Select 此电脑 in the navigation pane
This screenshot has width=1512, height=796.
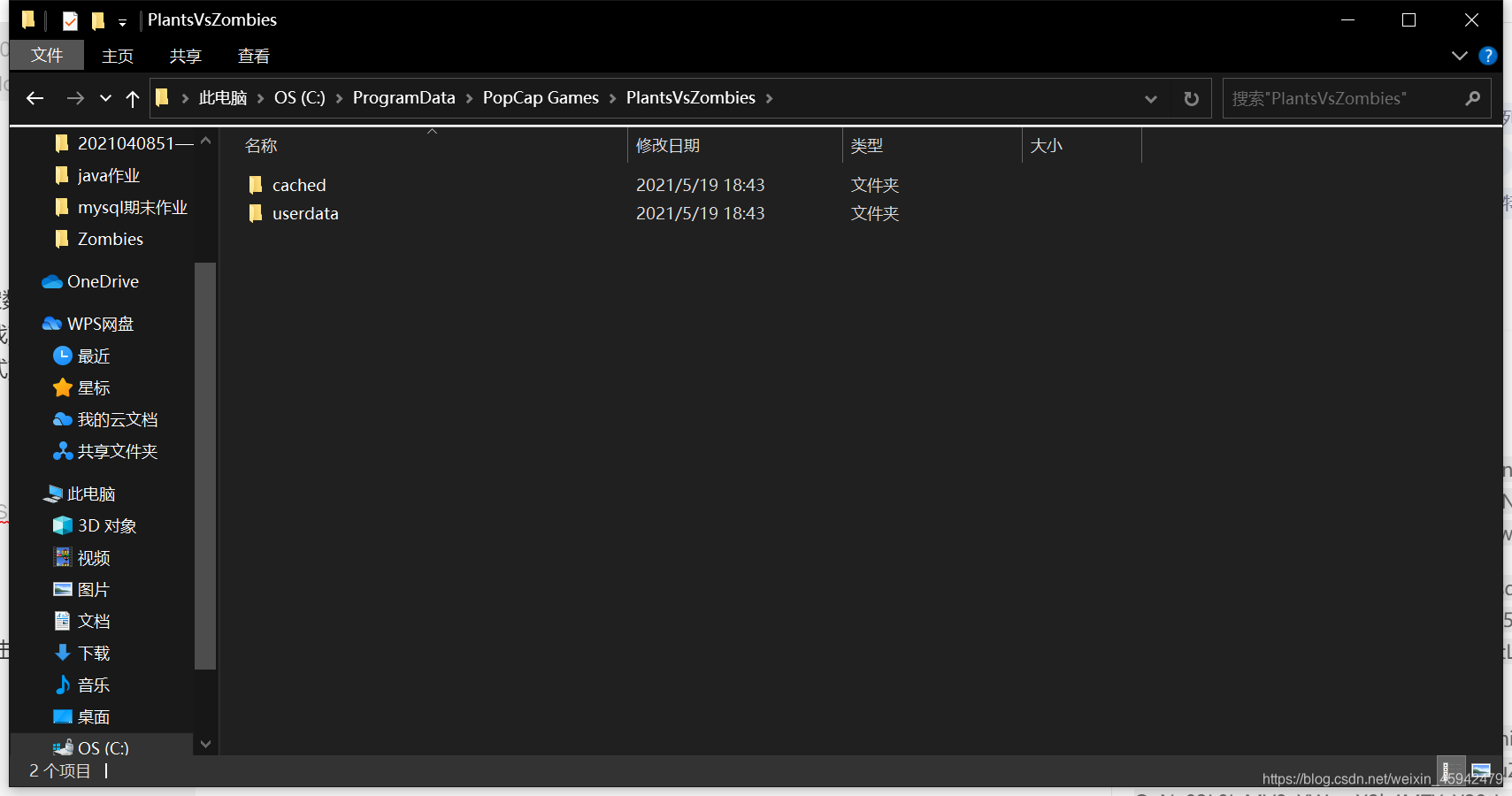click(x=80, y=494)
